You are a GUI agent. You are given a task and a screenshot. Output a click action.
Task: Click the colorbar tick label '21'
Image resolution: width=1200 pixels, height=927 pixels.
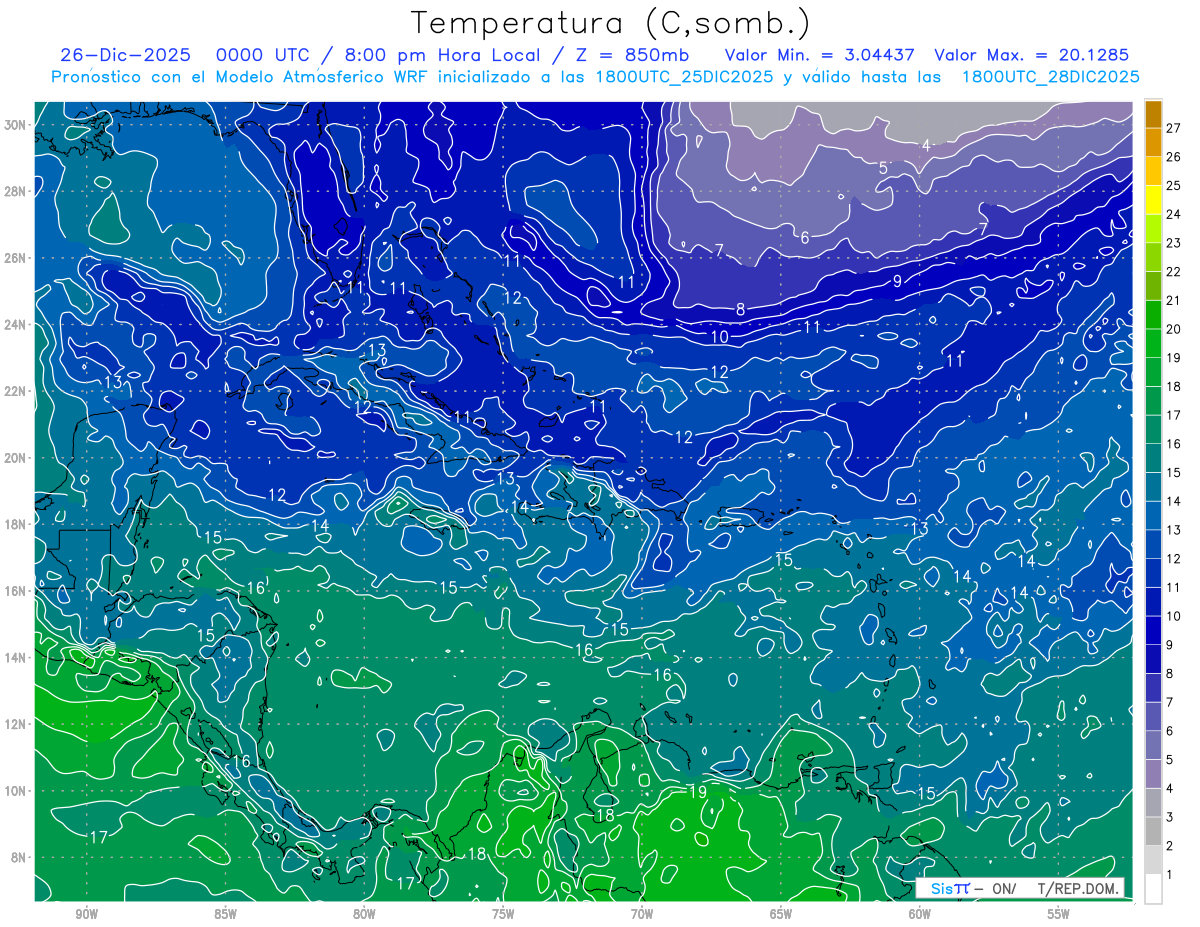click(x=1173, y=300)
